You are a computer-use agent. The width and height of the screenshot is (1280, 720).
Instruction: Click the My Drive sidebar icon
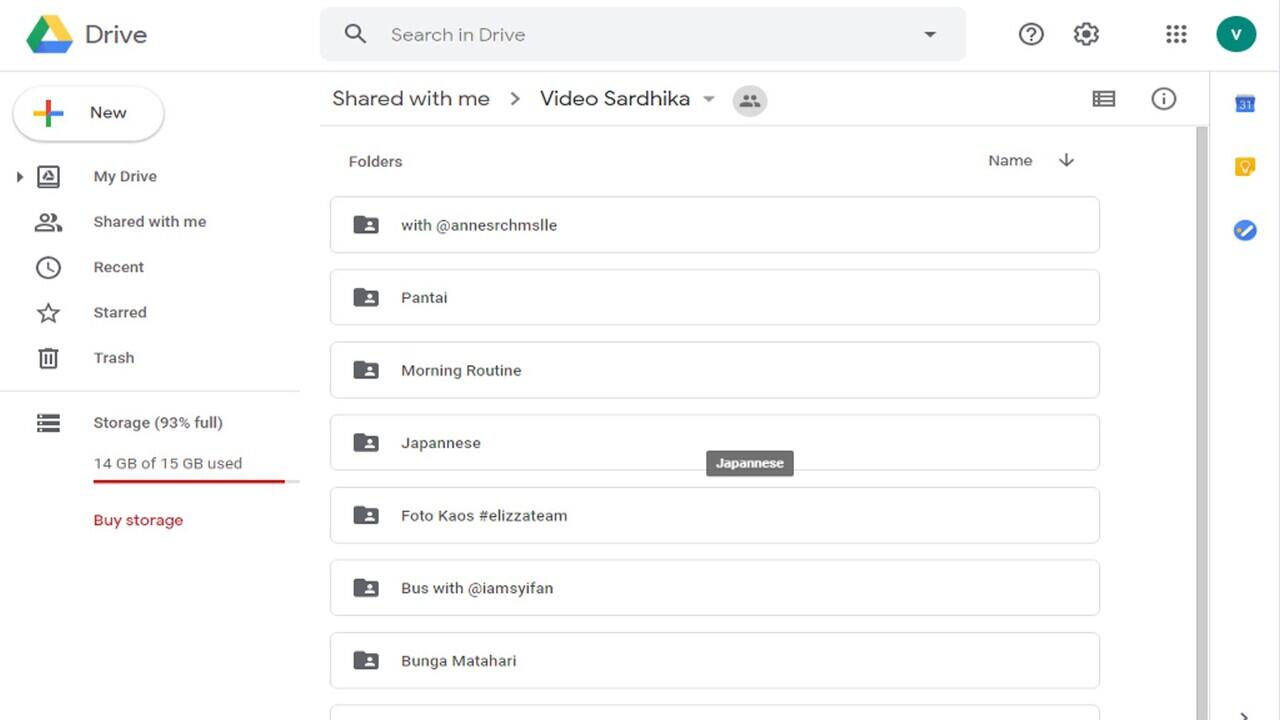tap(48, 177)
